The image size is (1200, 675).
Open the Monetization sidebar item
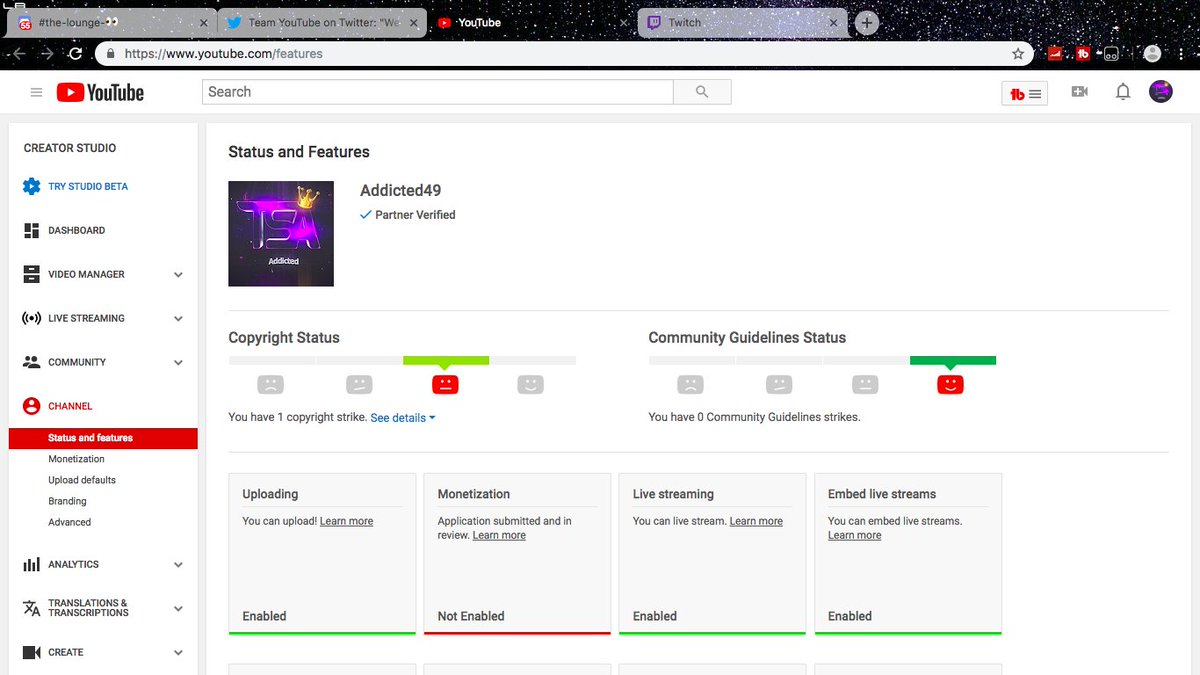76,459
